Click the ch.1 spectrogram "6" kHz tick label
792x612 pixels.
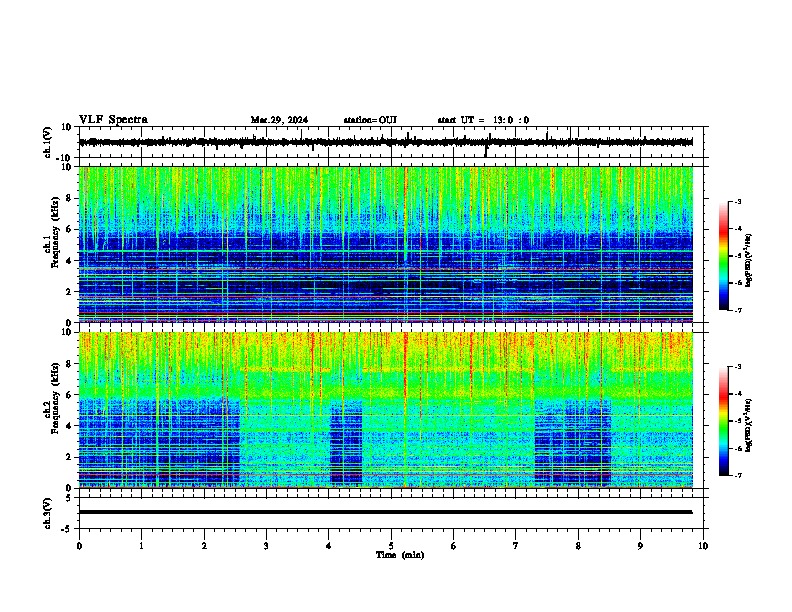[70, 229]
